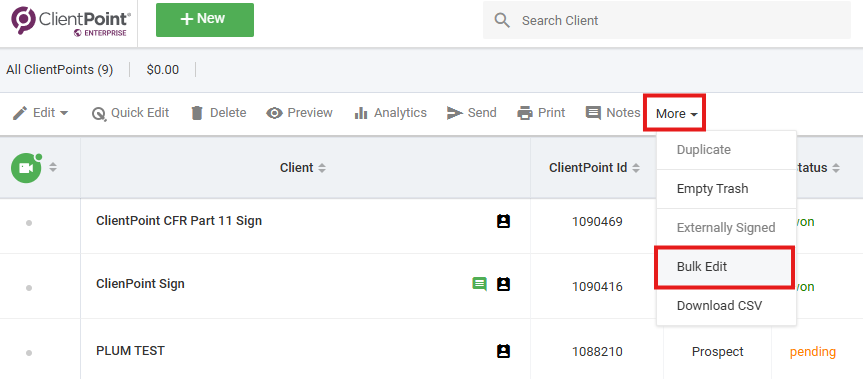Click the Print printer icon
863x379 pixels.
(x=525, y=113)
